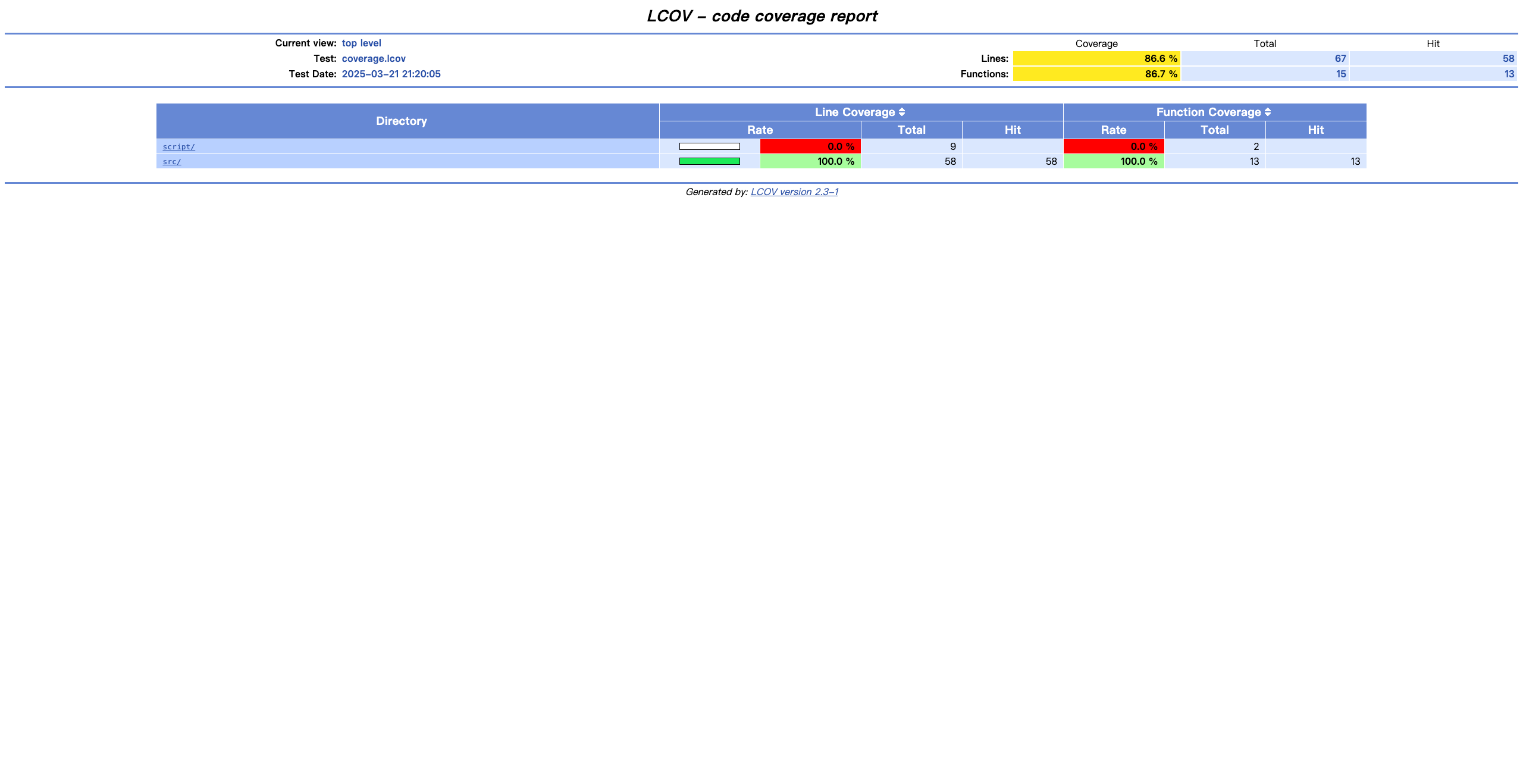This screenshot has height=784, width=1523.
Task: Click the 'Test Date:' label
Action: [313, 74]
